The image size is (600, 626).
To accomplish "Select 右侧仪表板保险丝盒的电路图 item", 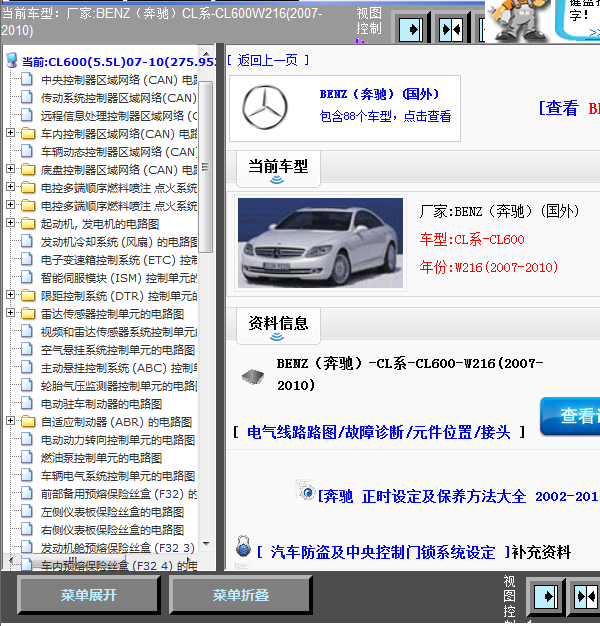I will pos(112,530).
